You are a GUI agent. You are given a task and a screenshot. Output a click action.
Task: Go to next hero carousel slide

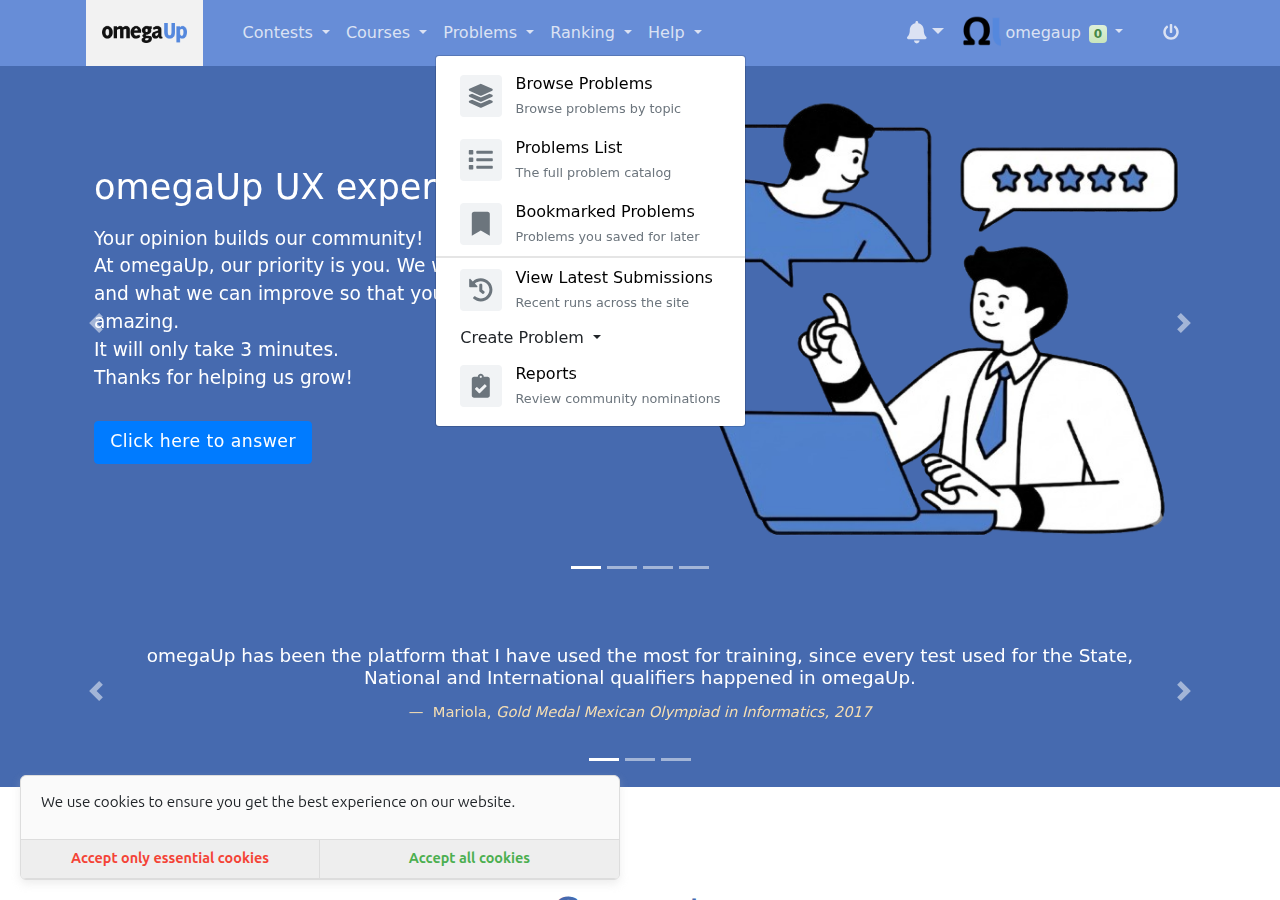[1184, 323]
